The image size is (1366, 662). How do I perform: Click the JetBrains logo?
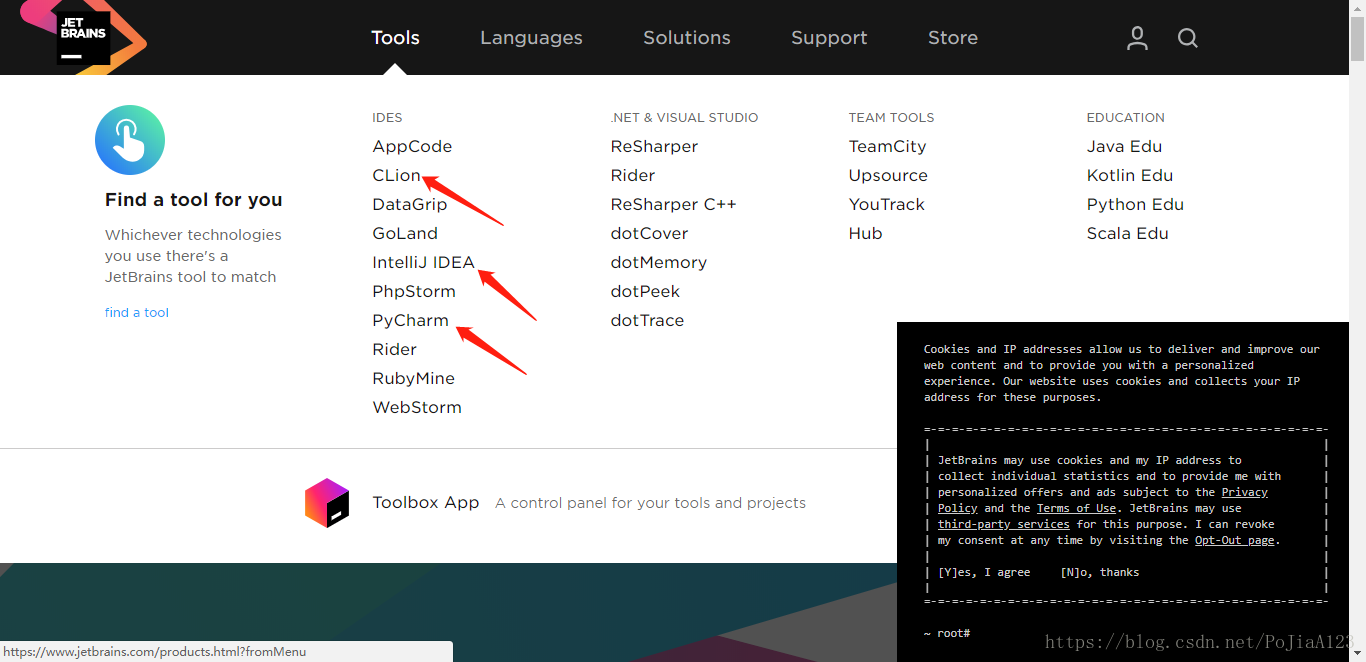coord(84,37)
